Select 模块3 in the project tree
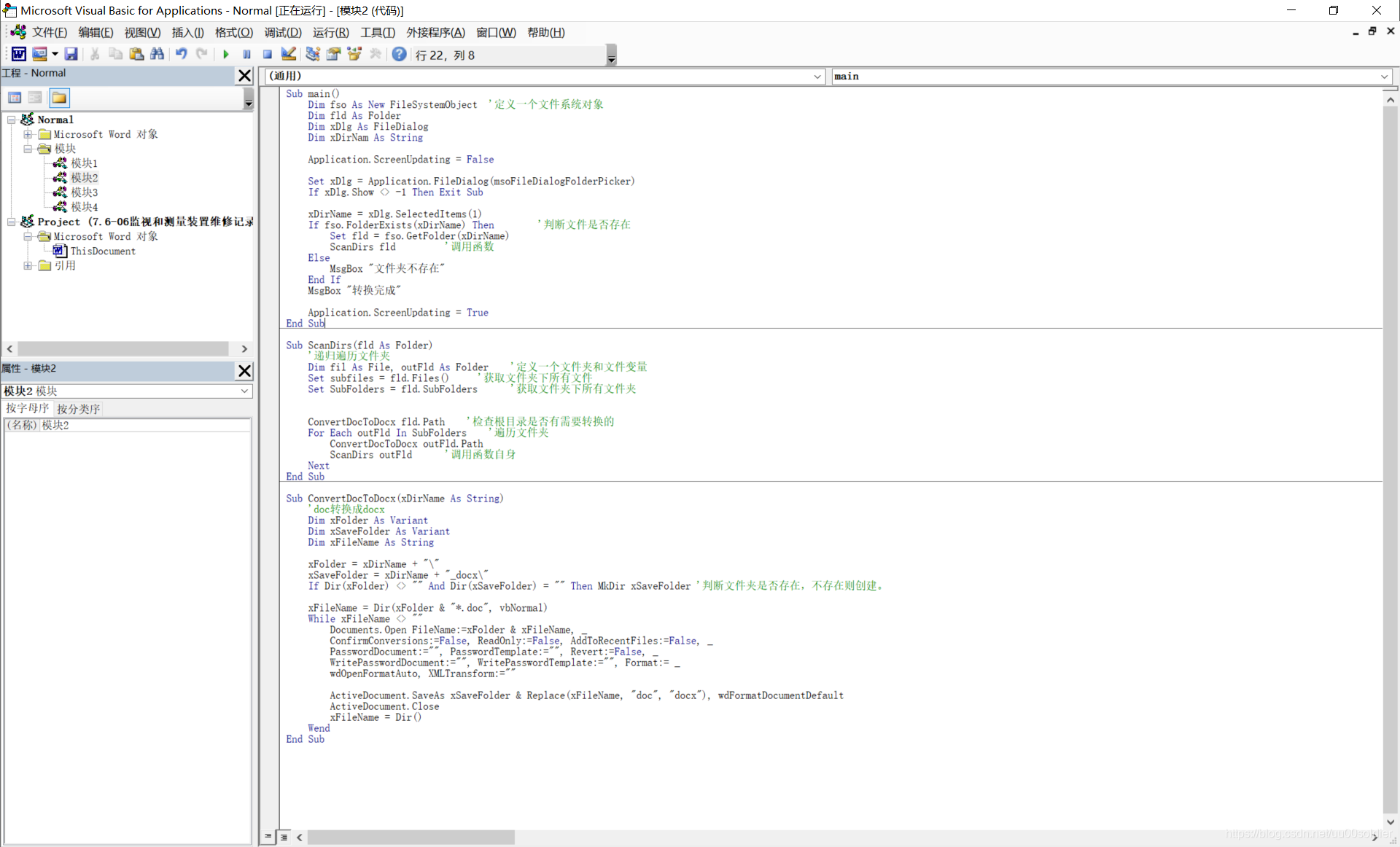Viewport: 1400px width, 847px height. (84, 192)
